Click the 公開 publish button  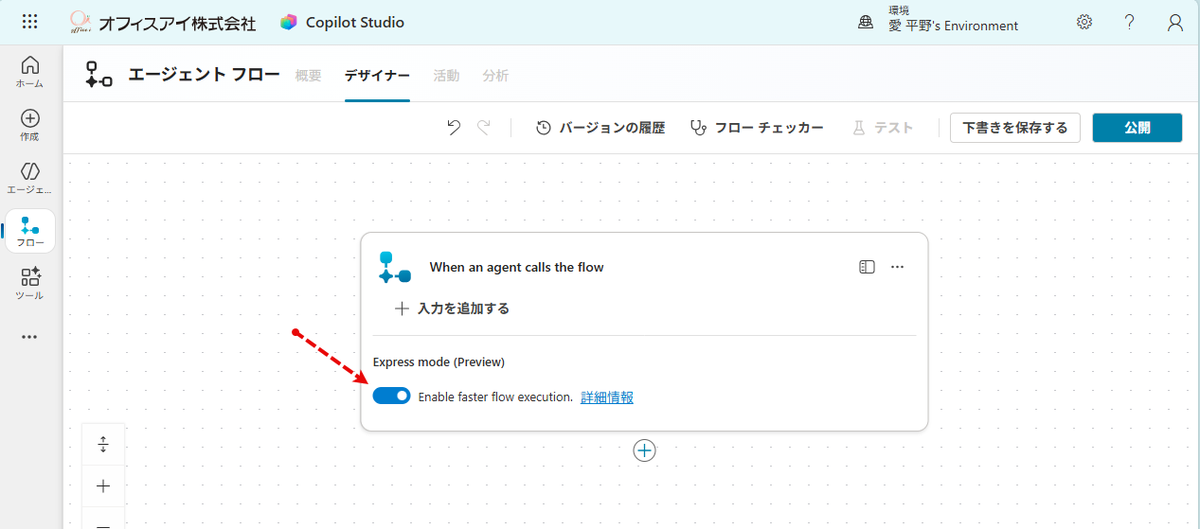1137,128
